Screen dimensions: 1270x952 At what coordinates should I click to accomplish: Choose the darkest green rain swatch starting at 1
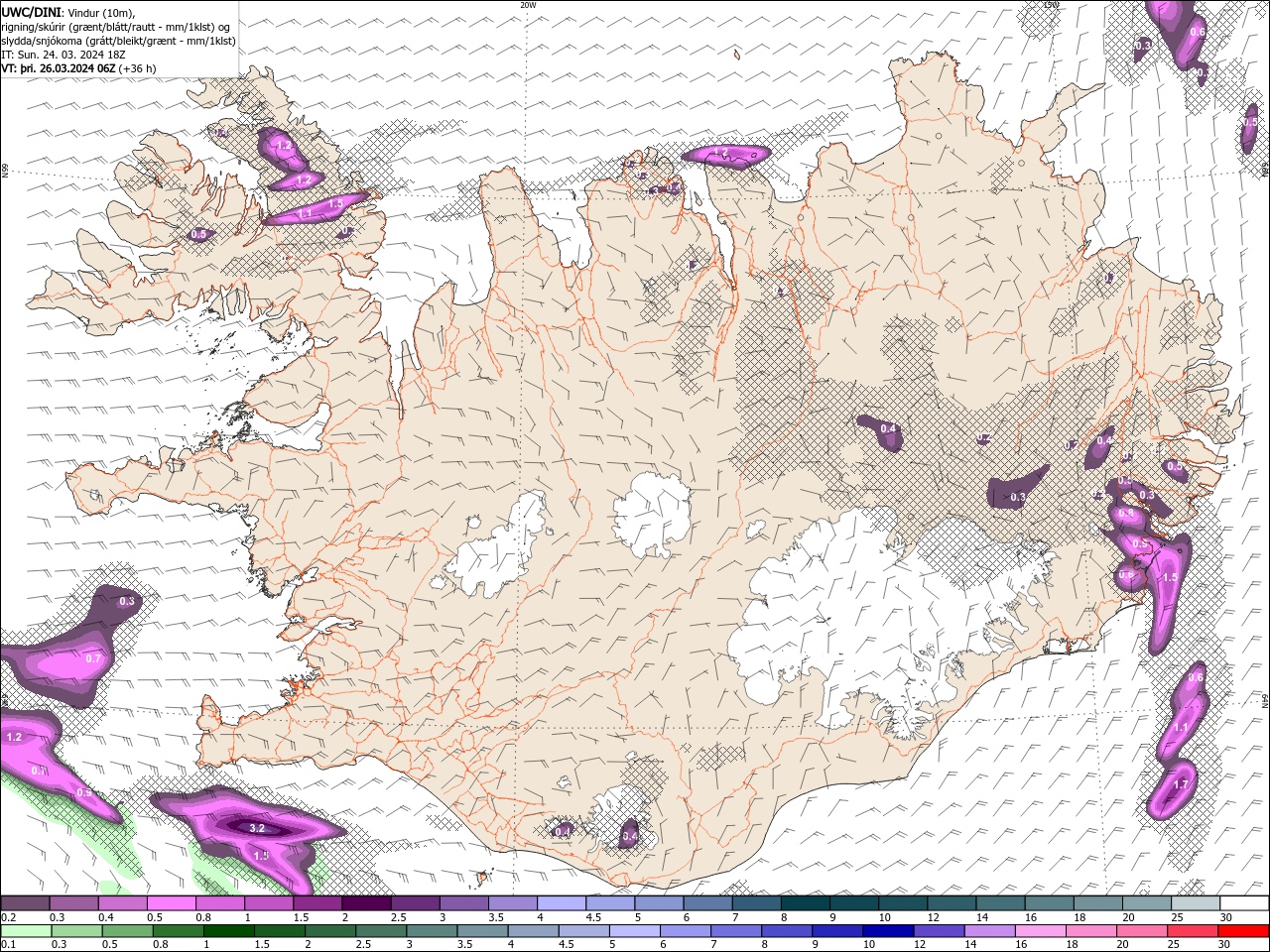coord(228,931)
